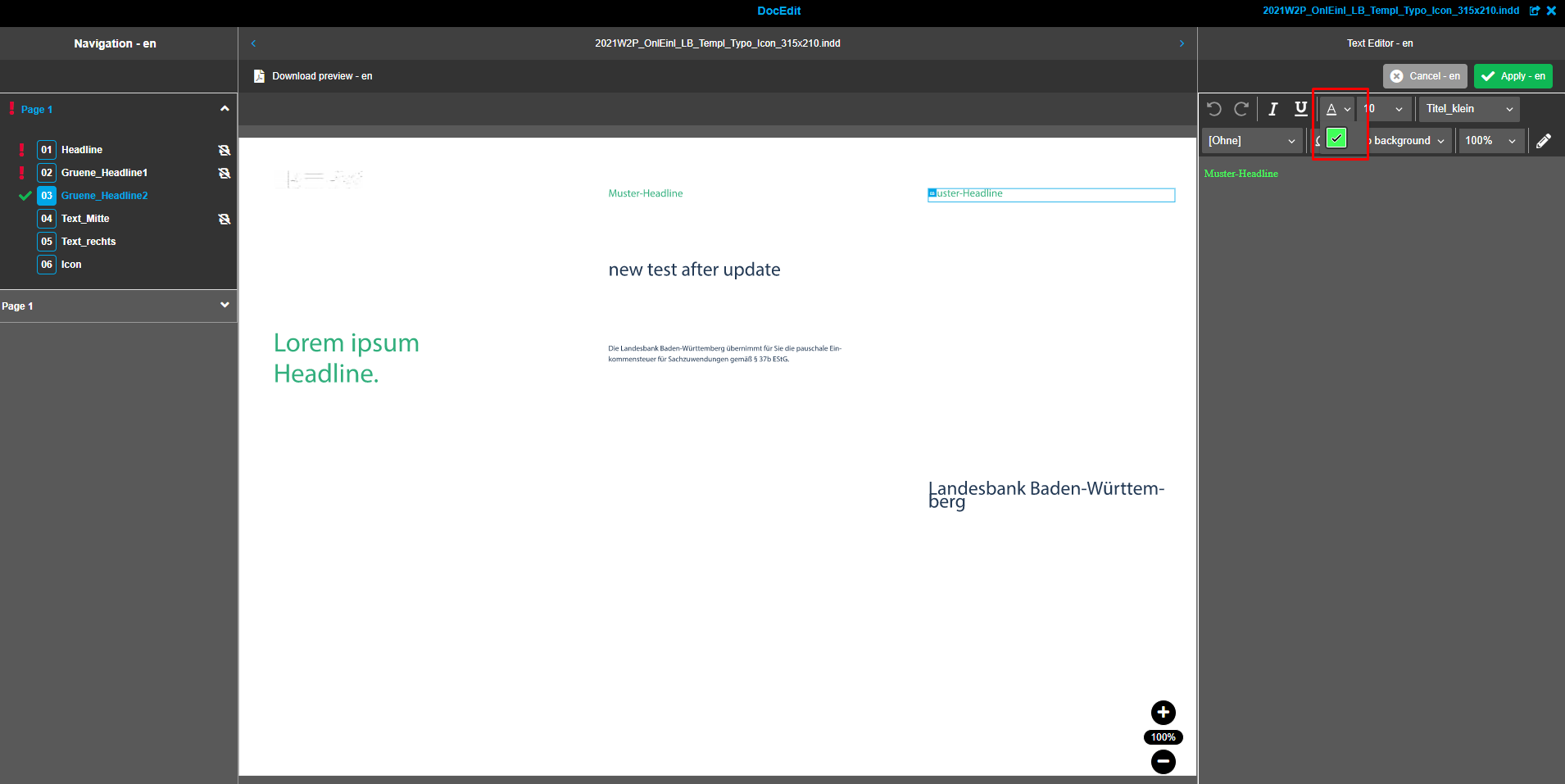This screenshot has width=1565, height=784.
Task: Close the DocEdit window
Action: pyautogui.click(x=1551, y=11)
